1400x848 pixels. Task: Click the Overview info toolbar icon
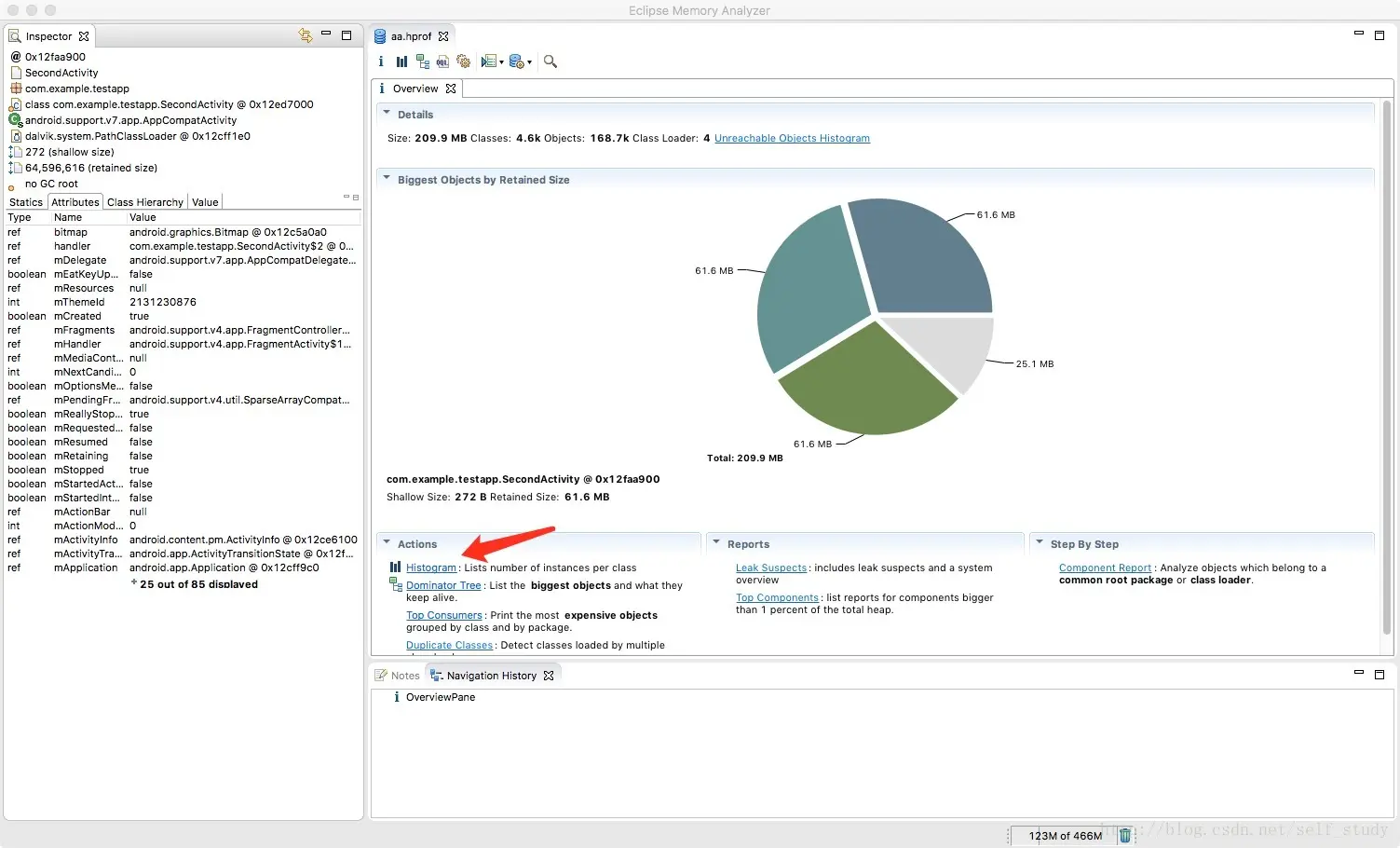(381, 62)
